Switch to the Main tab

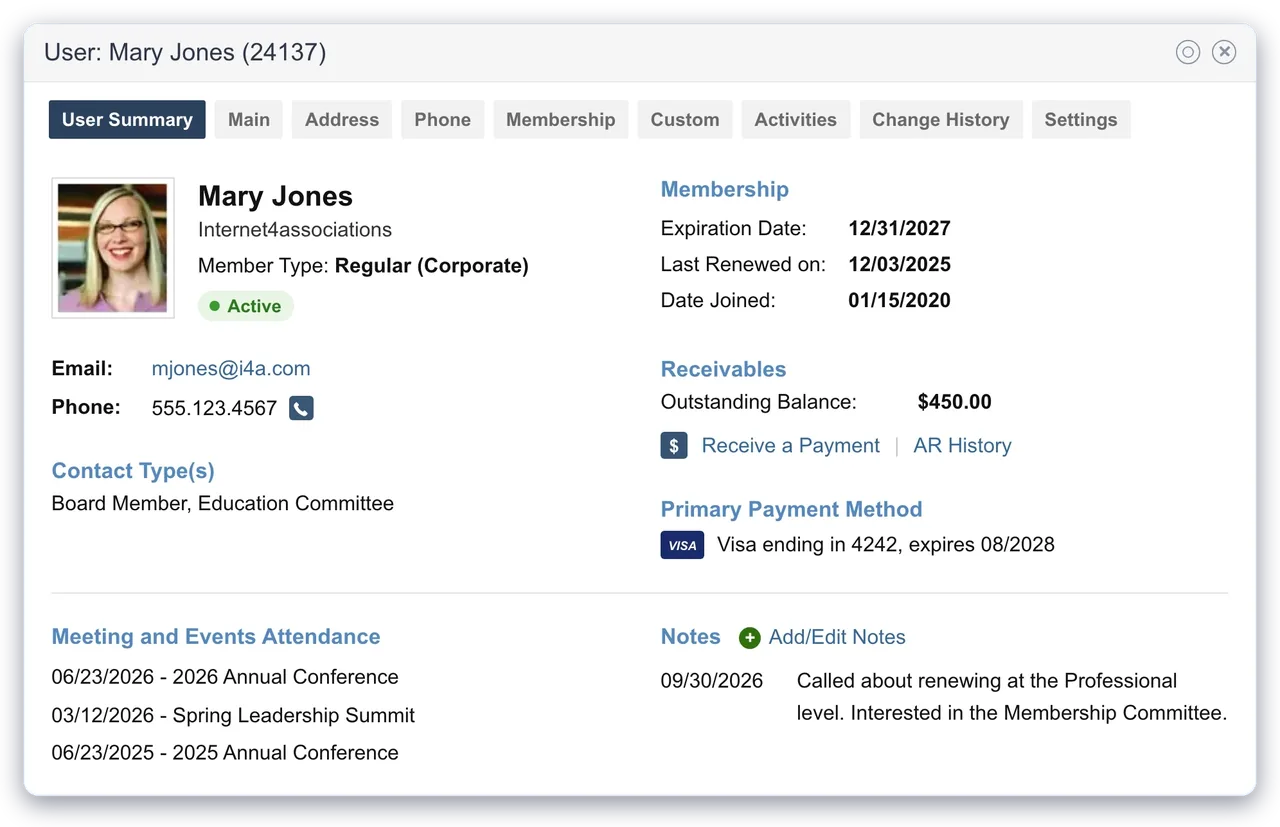[249, 119]
